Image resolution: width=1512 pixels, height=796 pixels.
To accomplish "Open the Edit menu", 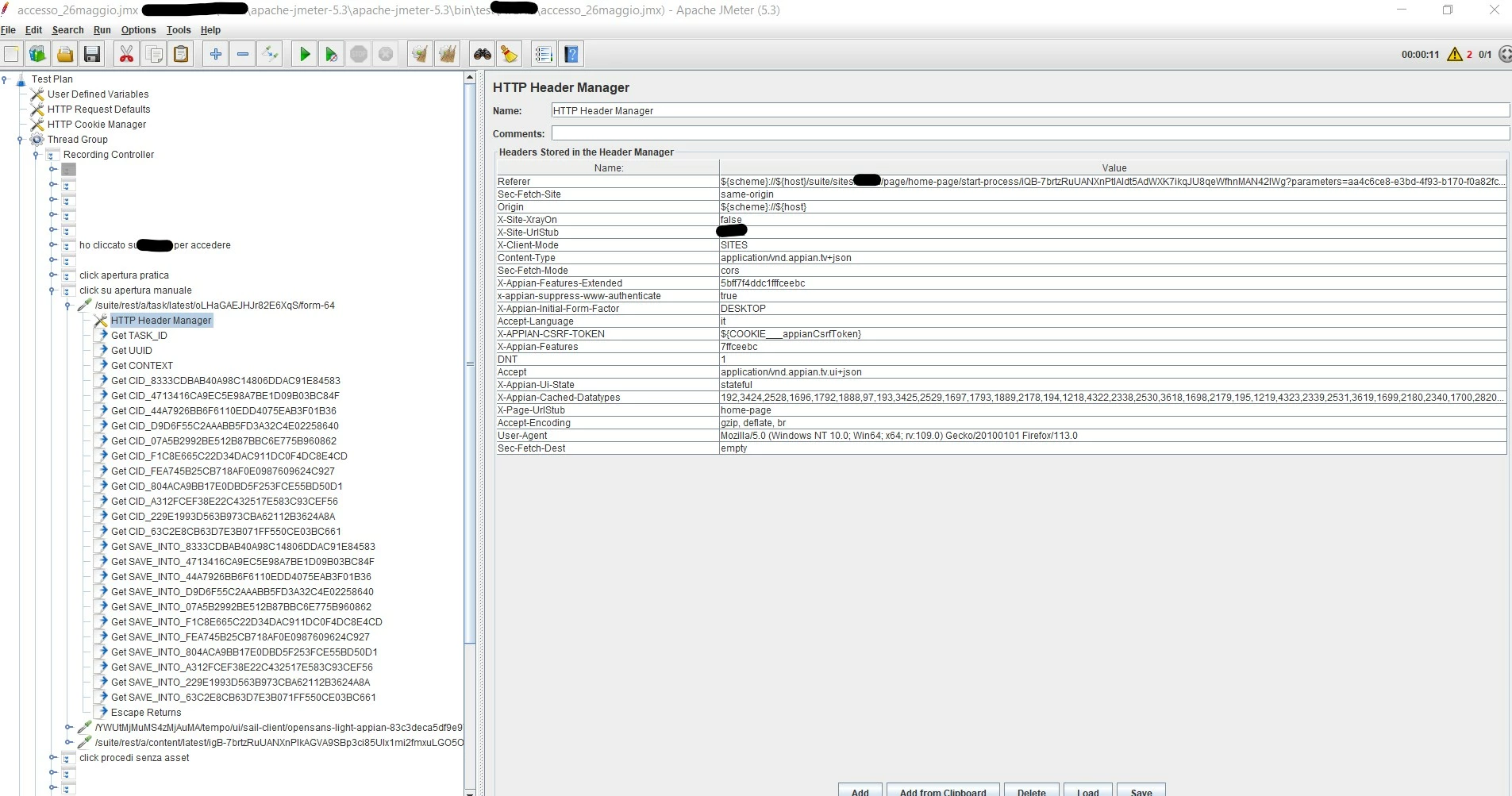I will click(33, 30).
